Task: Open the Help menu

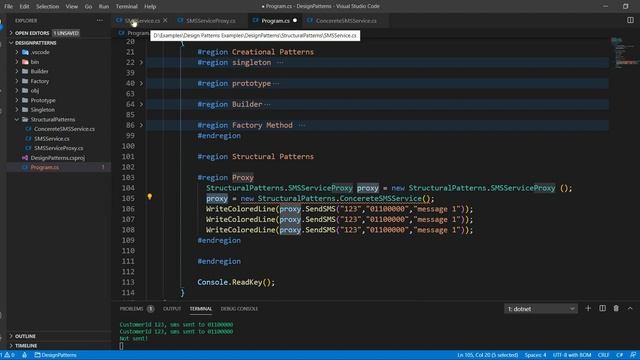Action: [x=150, y=6]
